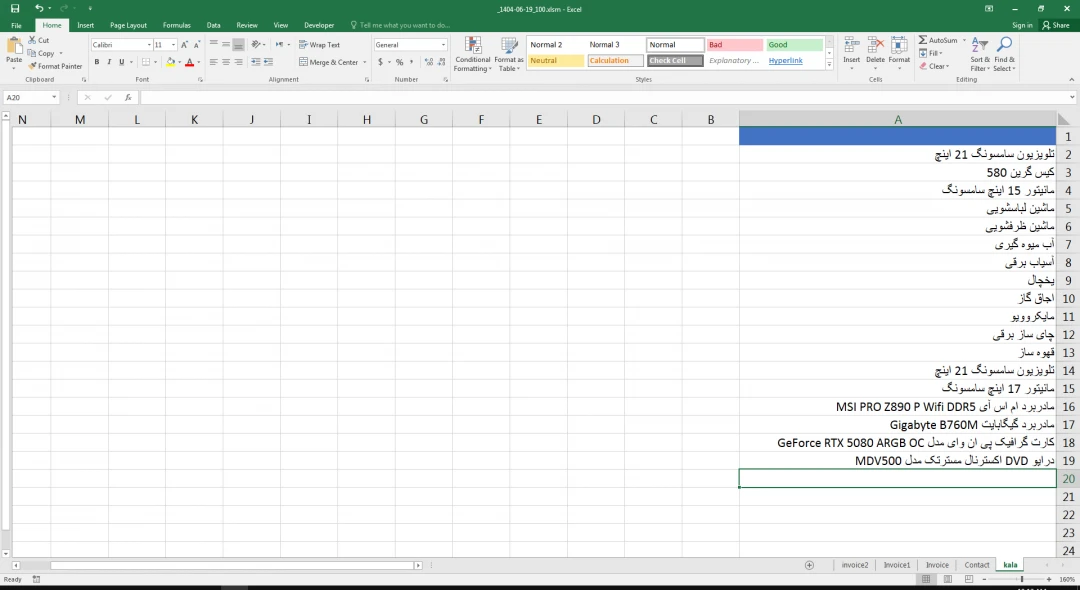Screen dimensions: 1080x590
Task: Click the Save icon in the quick access toolbar
Action: (x=14, y=8)
